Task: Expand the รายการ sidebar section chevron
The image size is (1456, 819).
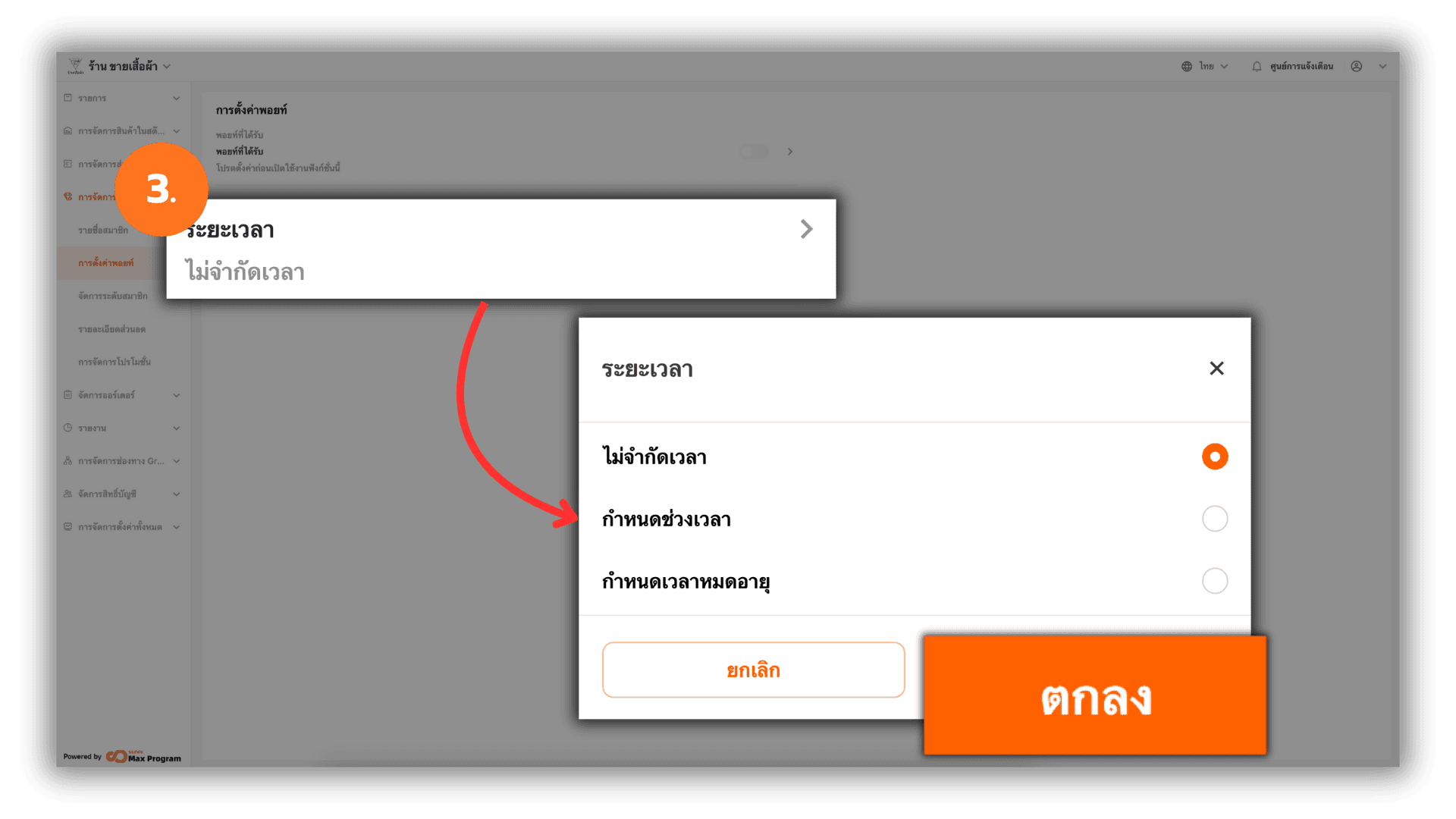Action: tap(177, 99)
